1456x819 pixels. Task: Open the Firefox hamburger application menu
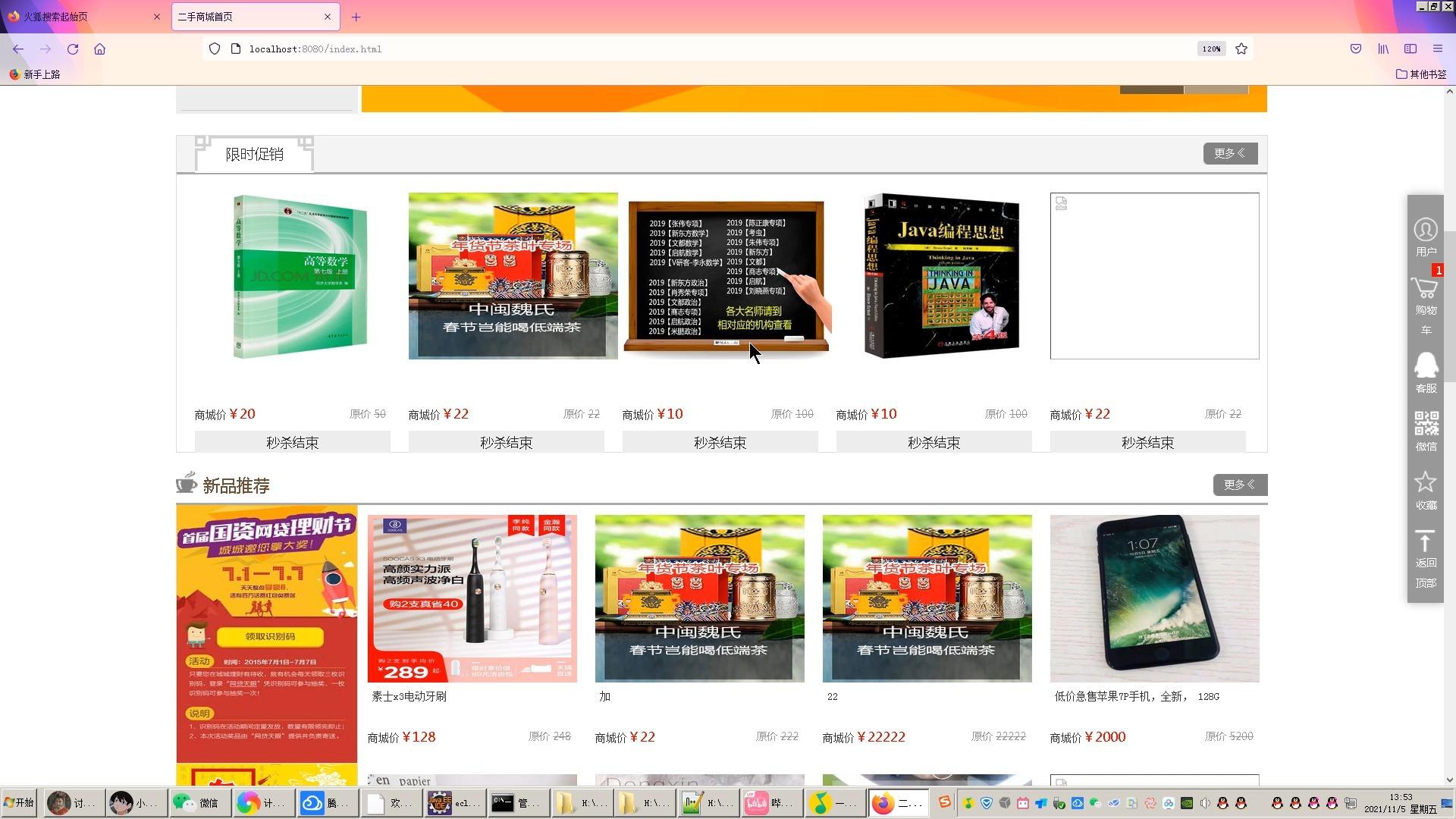(1437, 49)
